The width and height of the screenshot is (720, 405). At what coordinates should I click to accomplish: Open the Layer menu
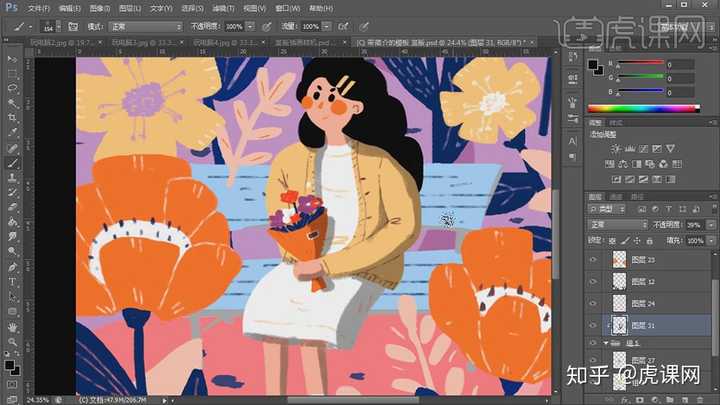pyautogui.click(x=129, y=8)
